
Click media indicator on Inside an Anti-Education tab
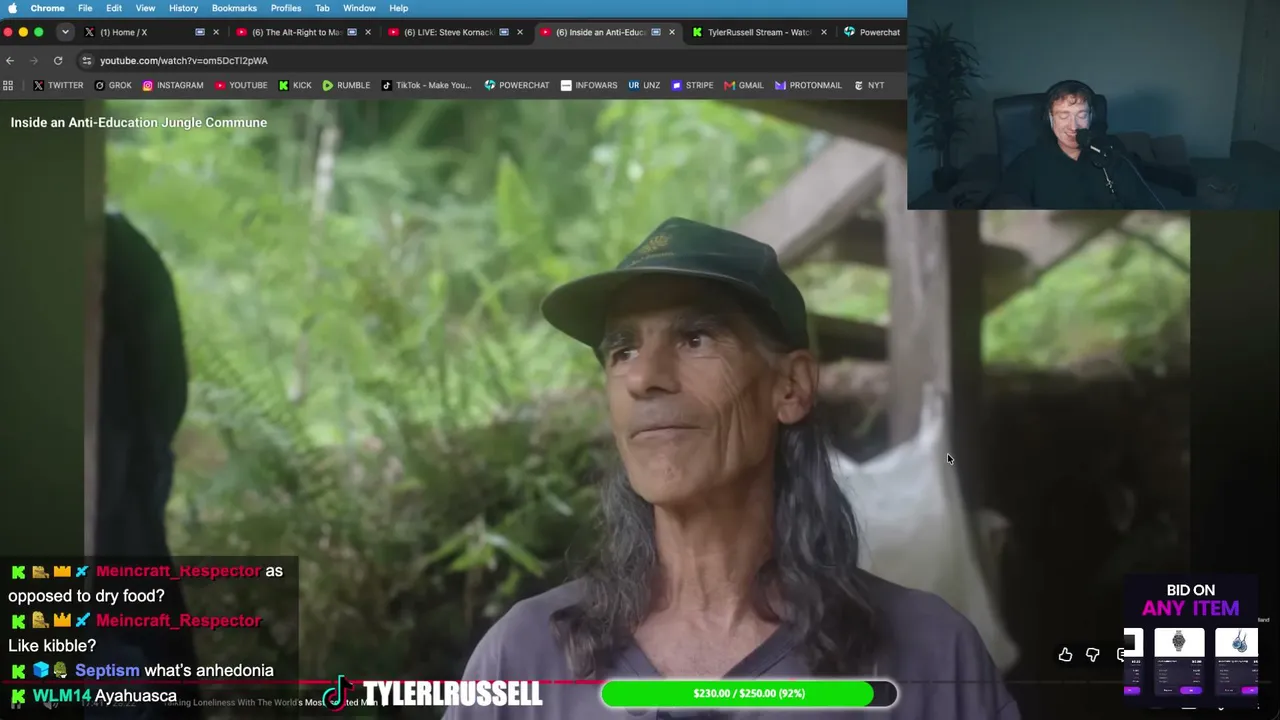click(656, 32)
